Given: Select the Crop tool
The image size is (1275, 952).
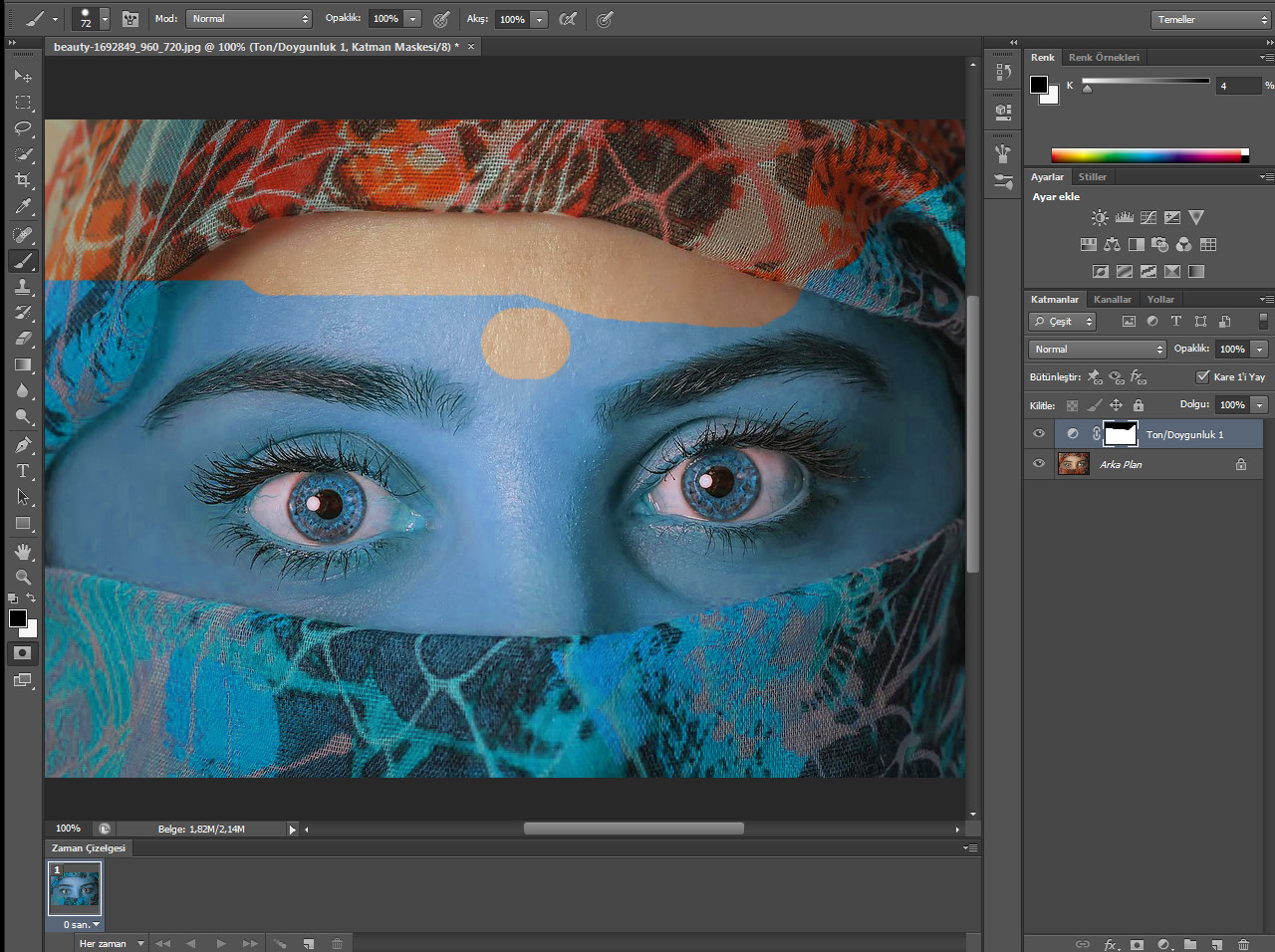Looking at the screenshot, I should pos(22,180).
